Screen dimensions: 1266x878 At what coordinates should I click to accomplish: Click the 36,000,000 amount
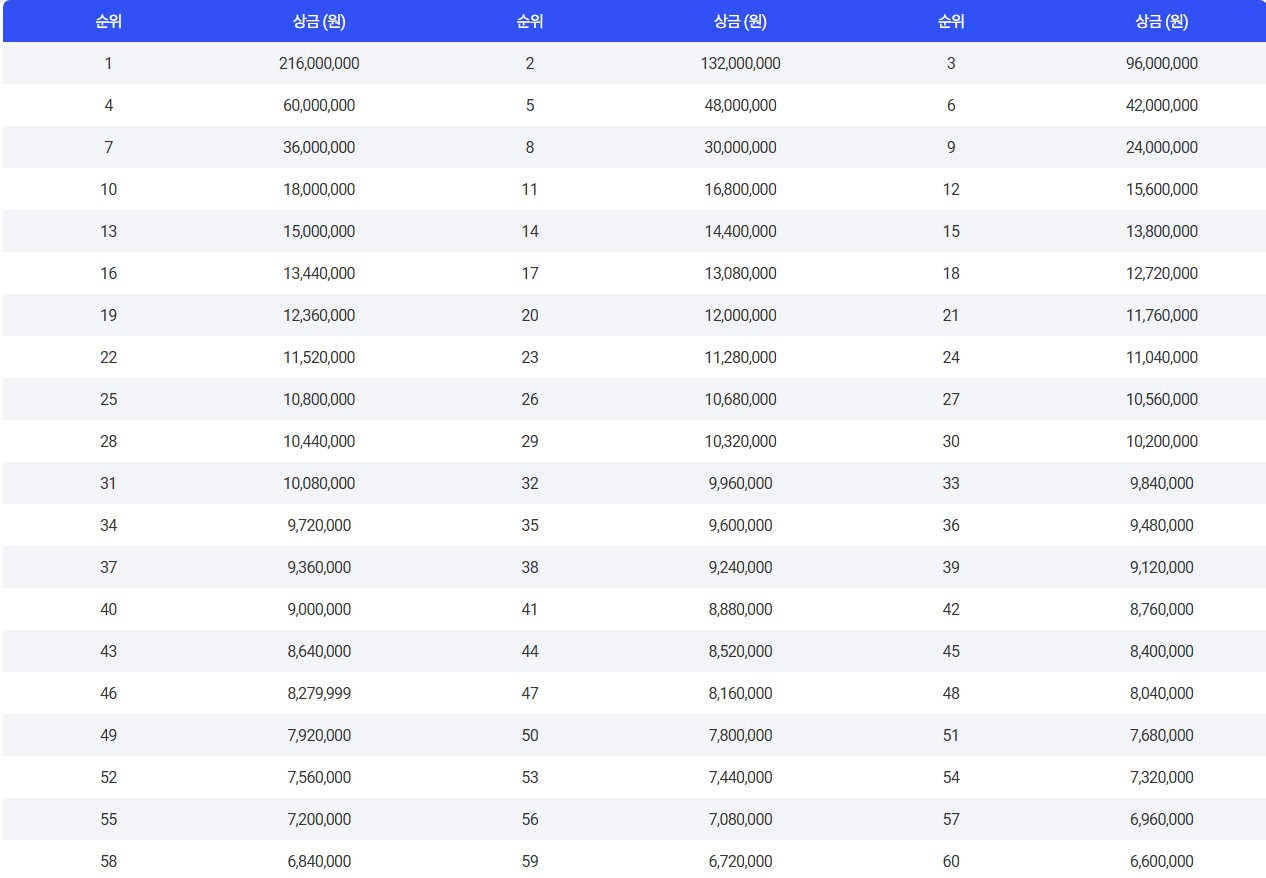(319, 147)
